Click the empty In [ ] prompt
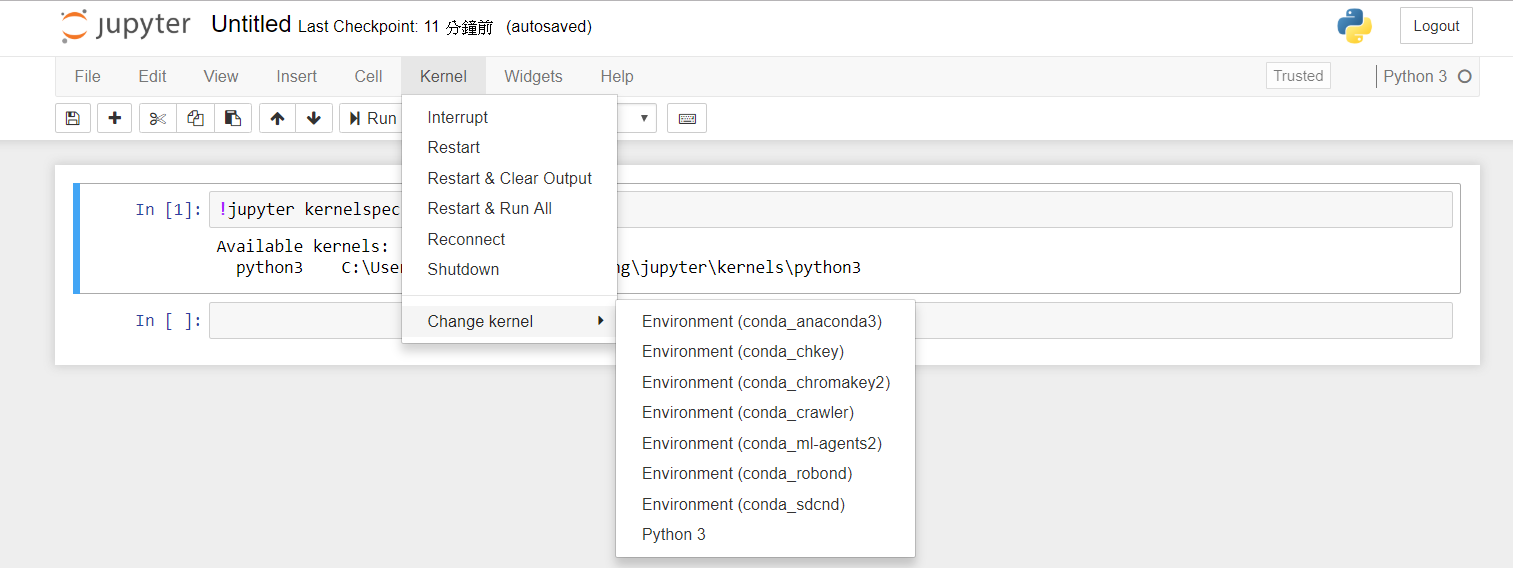 tap(168, 321)
